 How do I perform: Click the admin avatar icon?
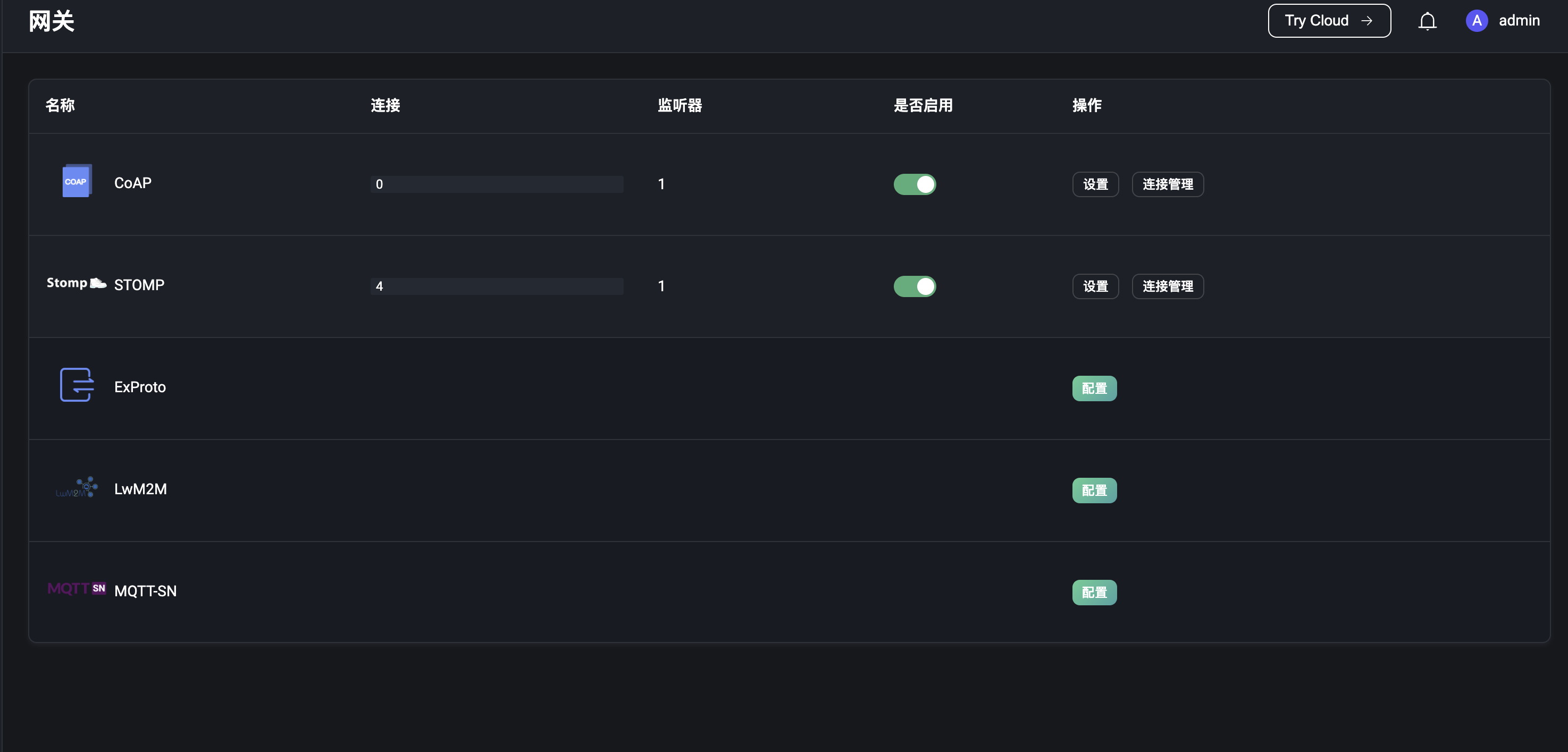point(1477,21)
